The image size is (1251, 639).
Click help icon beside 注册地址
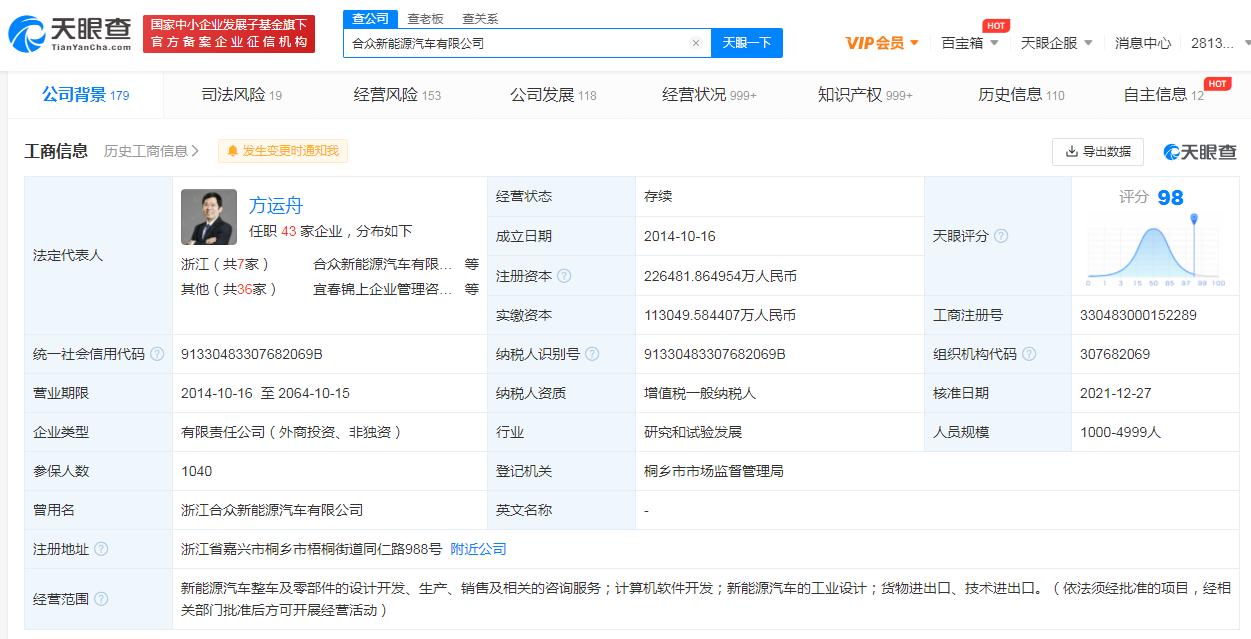101,549
